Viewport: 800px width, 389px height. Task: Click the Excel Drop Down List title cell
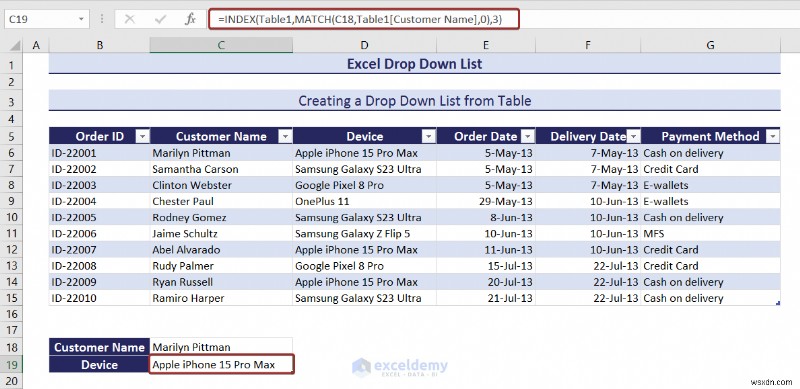pyautogui.click(x=414, y=64)
